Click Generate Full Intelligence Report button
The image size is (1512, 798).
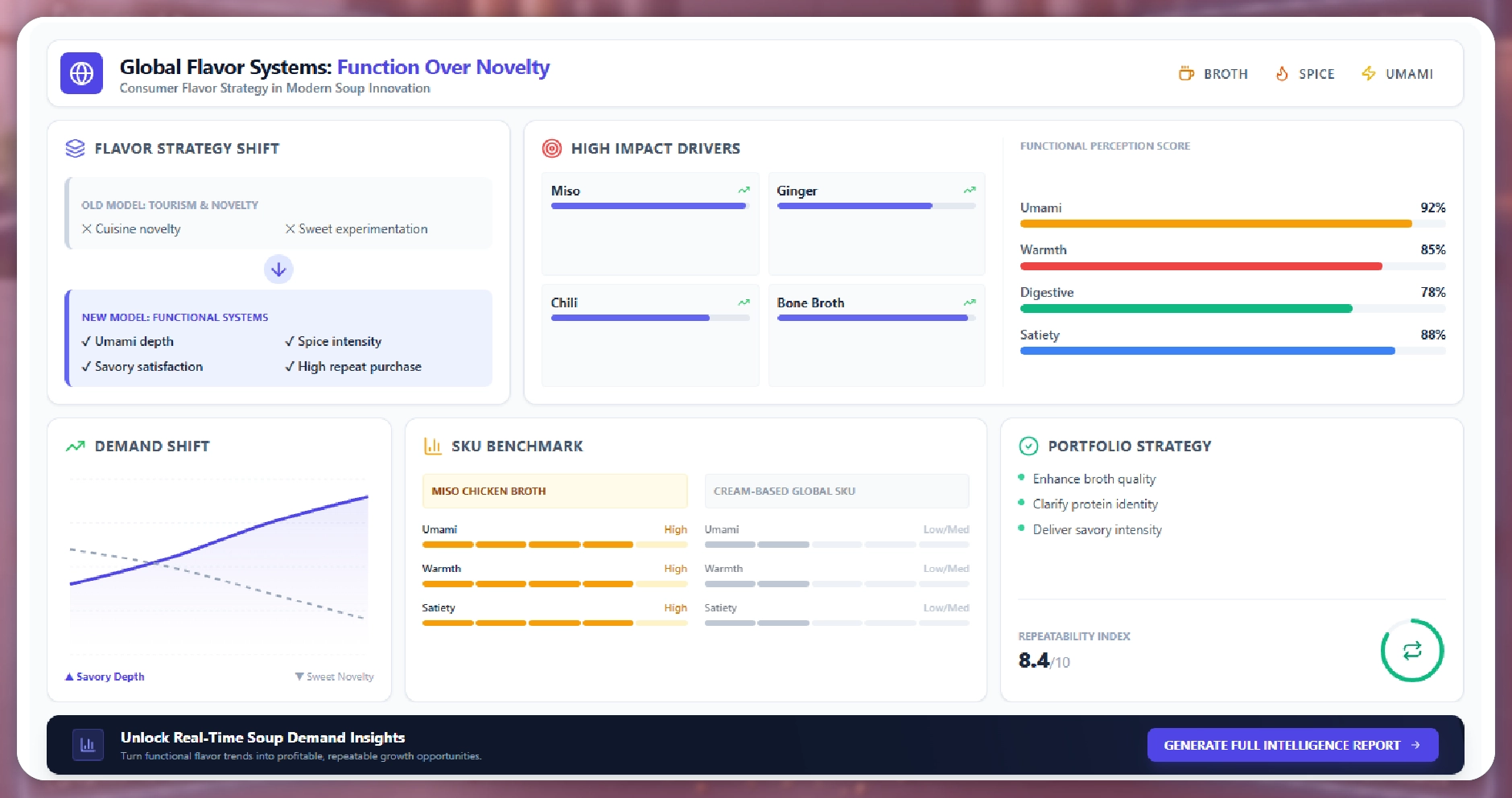[1292, 745]
